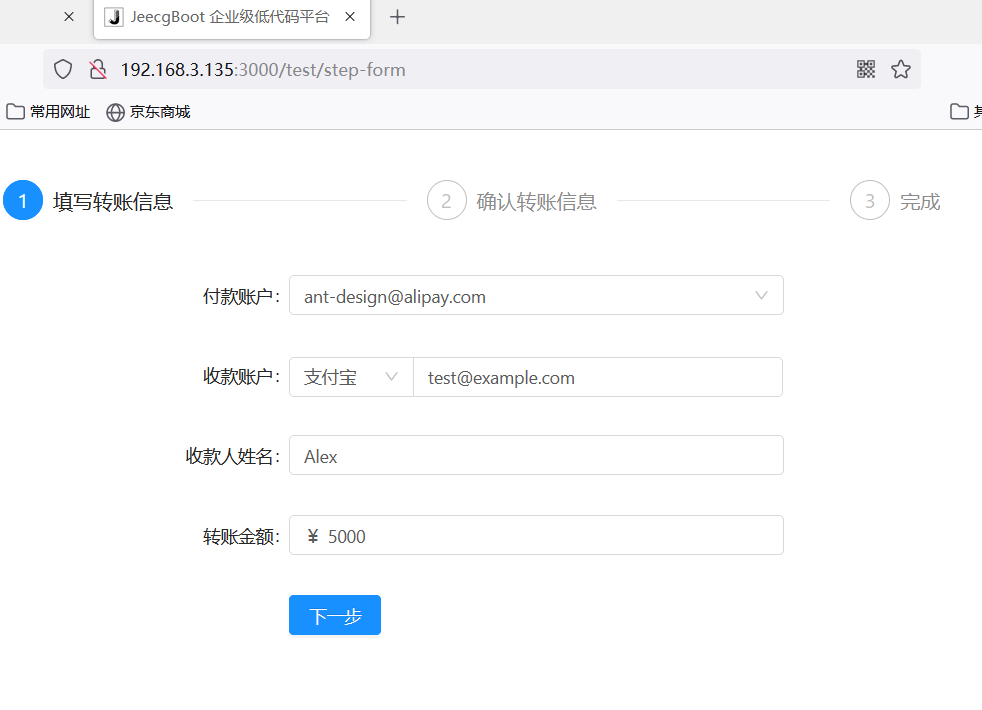Open the 常用网址 bookmarks folder

(x=48, y=112)
